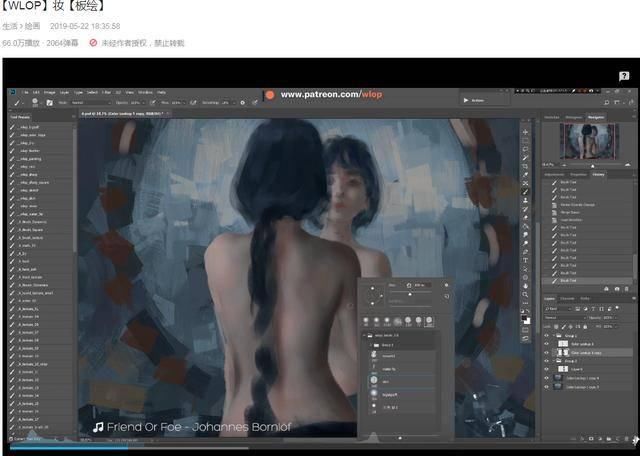The image size is (640, 456).
Task: Toggle visibility of the bottom layer
Action: 547,387
